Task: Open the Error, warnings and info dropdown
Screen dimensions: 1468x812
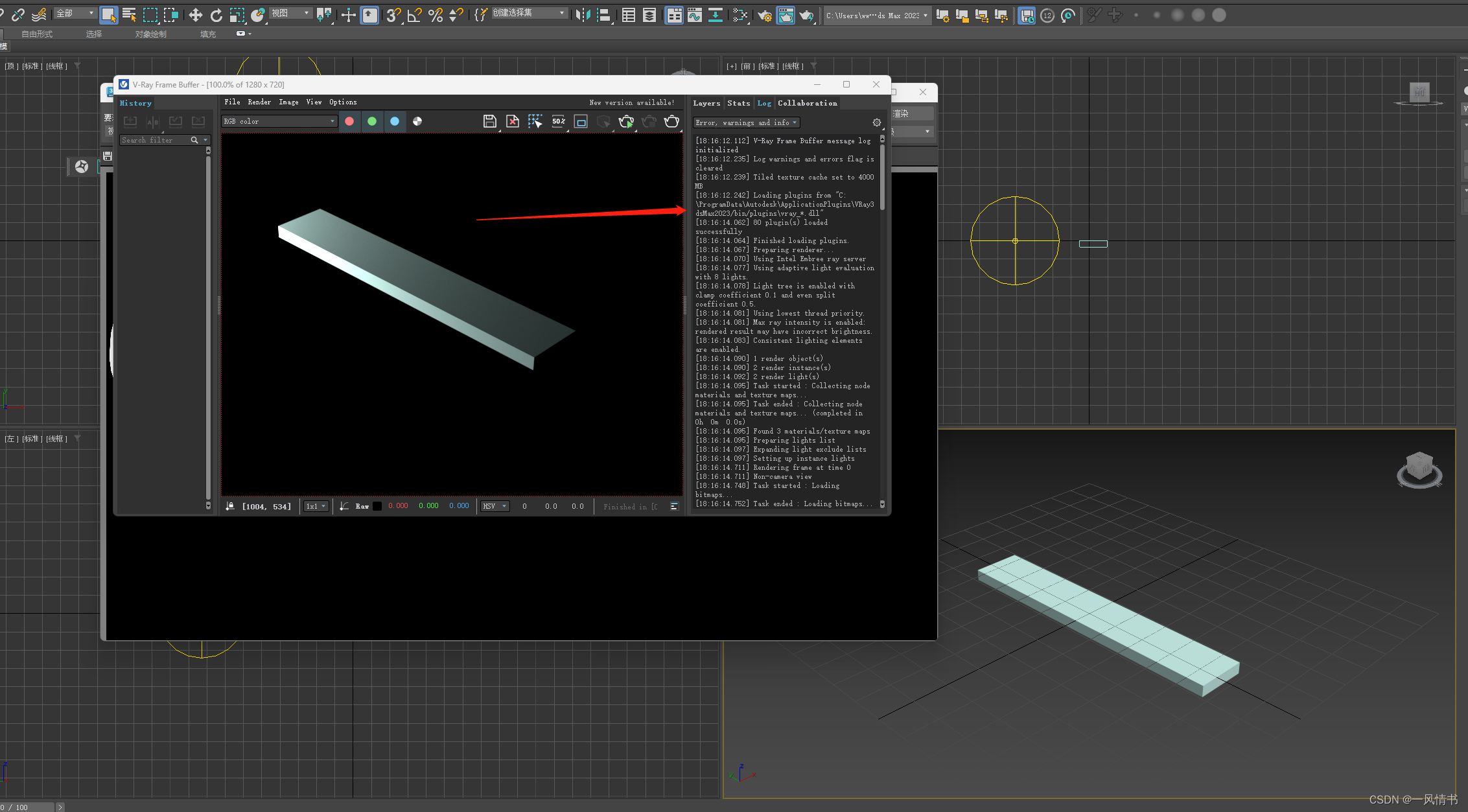Action: pos(747,122)
